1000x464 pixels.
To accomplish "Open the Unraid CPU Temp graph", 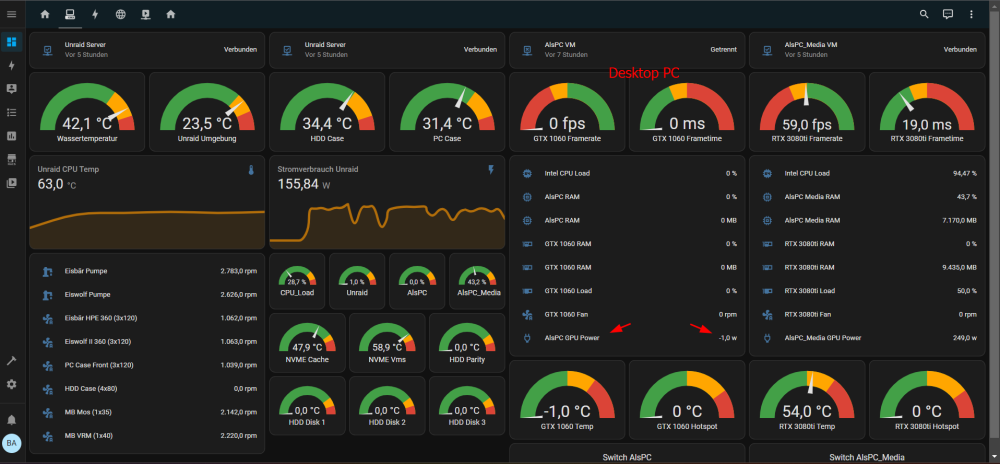I will pos(147,202).
